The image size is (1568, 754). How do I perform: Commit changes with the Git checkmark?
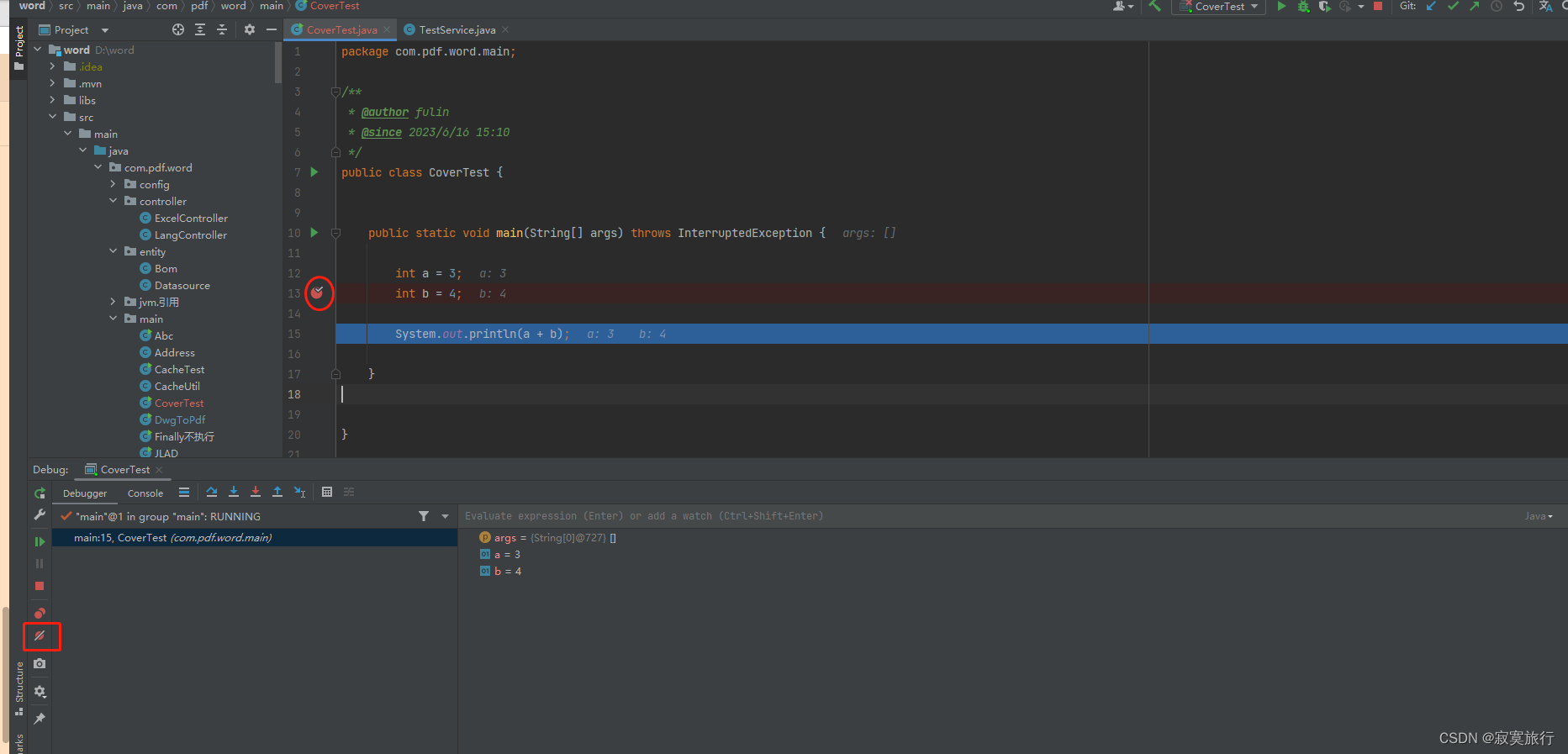1453,7
